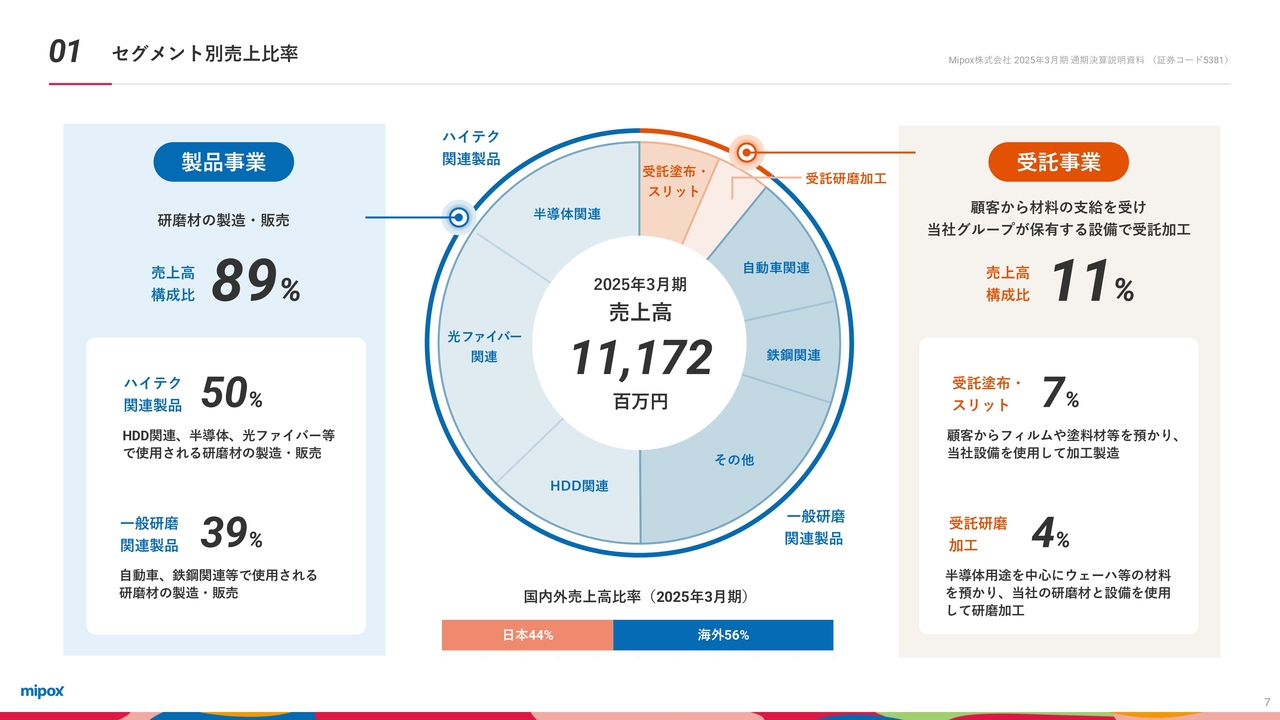Click the mipox logo at the bottom left
The height and width of the screenshot is (720, 1280).
click(42, 691)
